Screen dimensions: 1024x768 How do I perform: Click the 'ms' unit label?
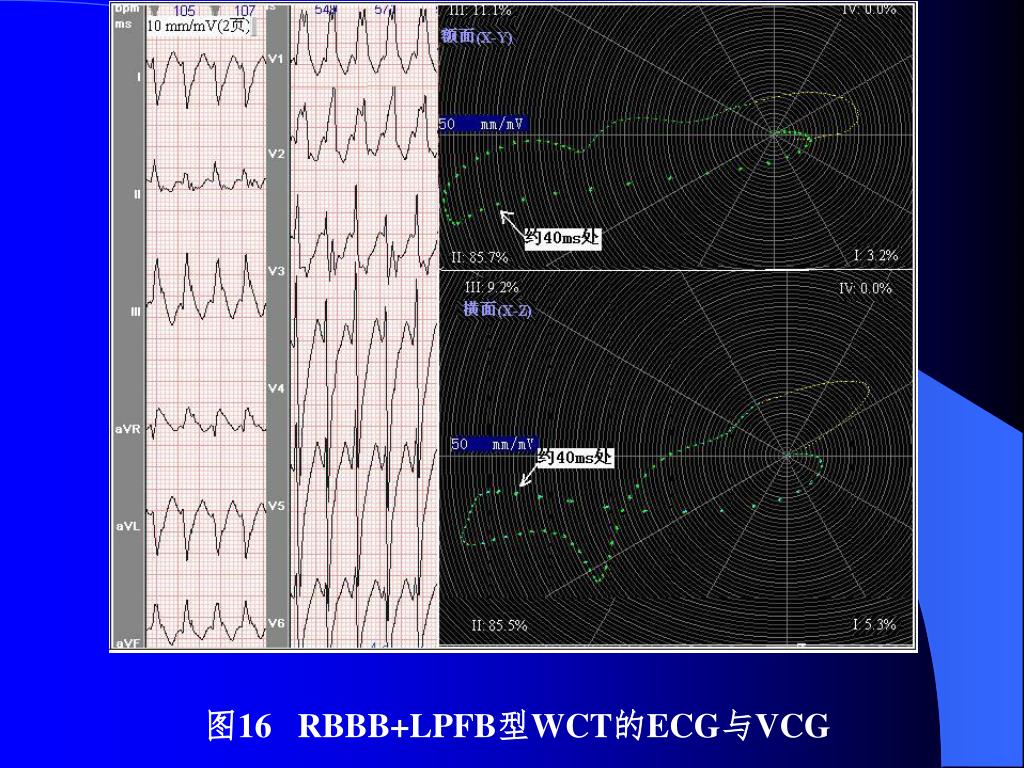pyautogui.click(x=123, y=24)
